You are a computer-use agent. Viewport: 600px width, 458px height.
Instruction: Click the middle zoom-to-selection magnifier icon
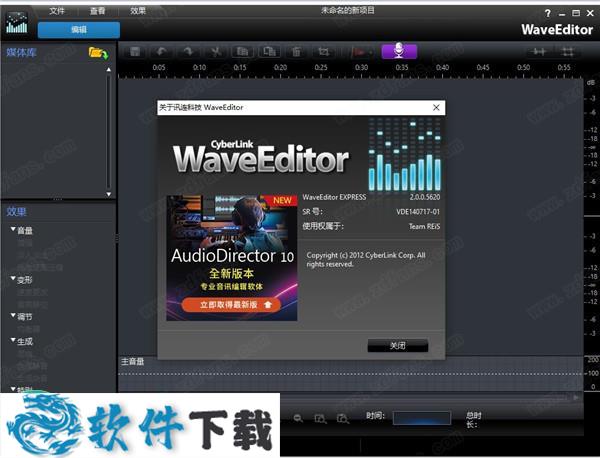coord(320,419)
